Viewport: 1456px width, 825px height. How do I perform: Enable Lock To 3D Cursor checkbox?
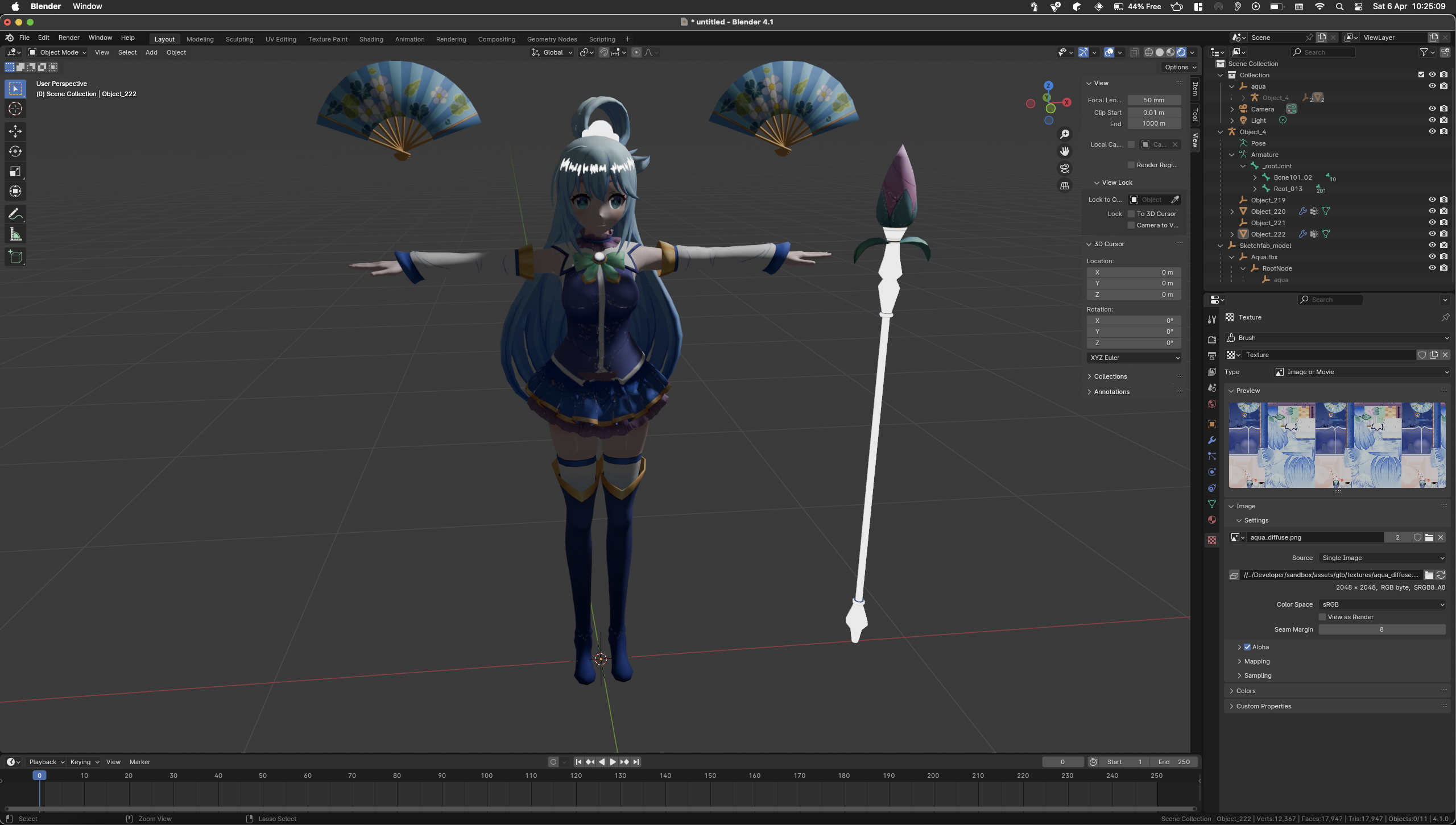click(1131, 214)
